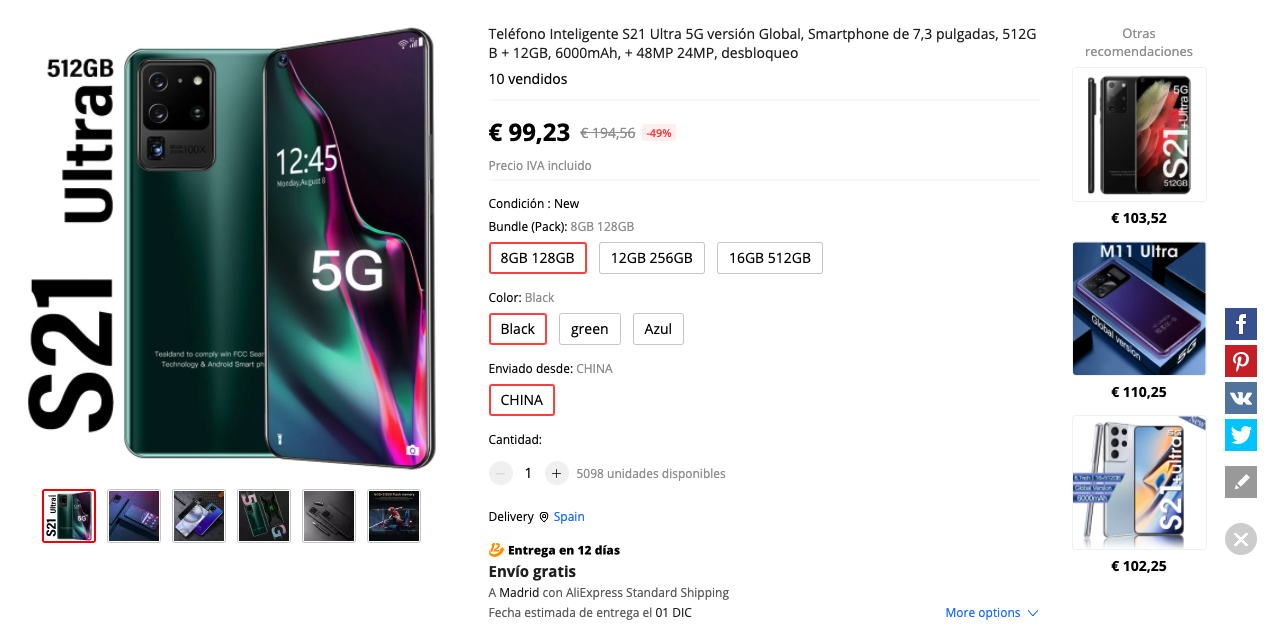Select CHINA as shipping origin
Image resolution: width=1282 pixels, height=633 pixels.
522,400
